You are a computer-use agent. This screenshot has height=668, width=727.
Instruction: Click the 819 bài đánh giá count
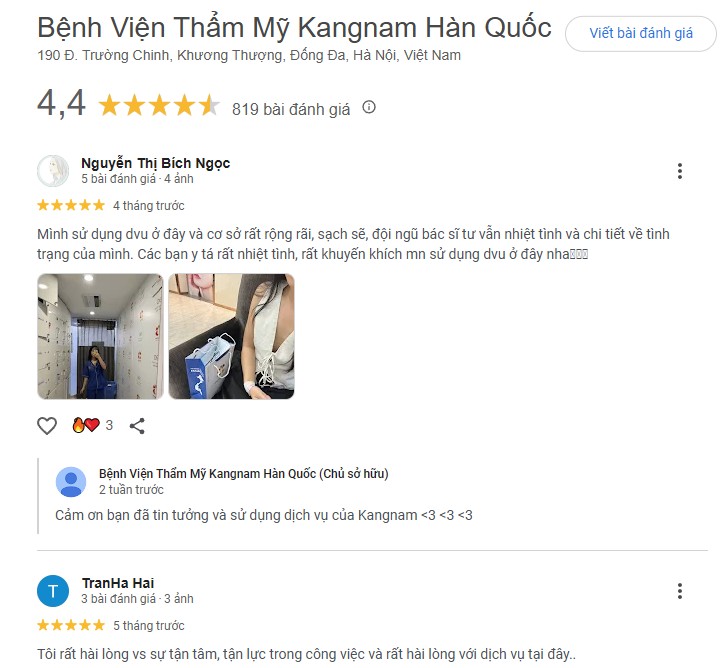(x=291, y=109)
